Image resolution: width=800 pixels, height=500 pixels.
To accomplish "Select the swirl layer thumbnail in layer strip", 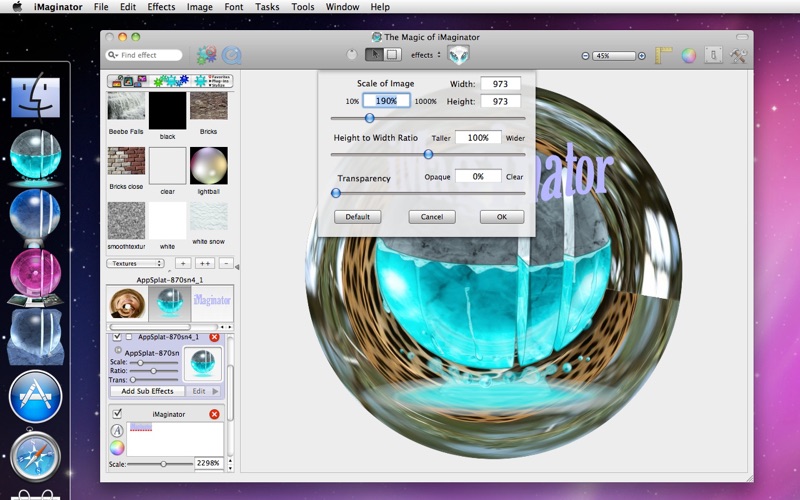I will pyautogui.click(x=127, y=303).
